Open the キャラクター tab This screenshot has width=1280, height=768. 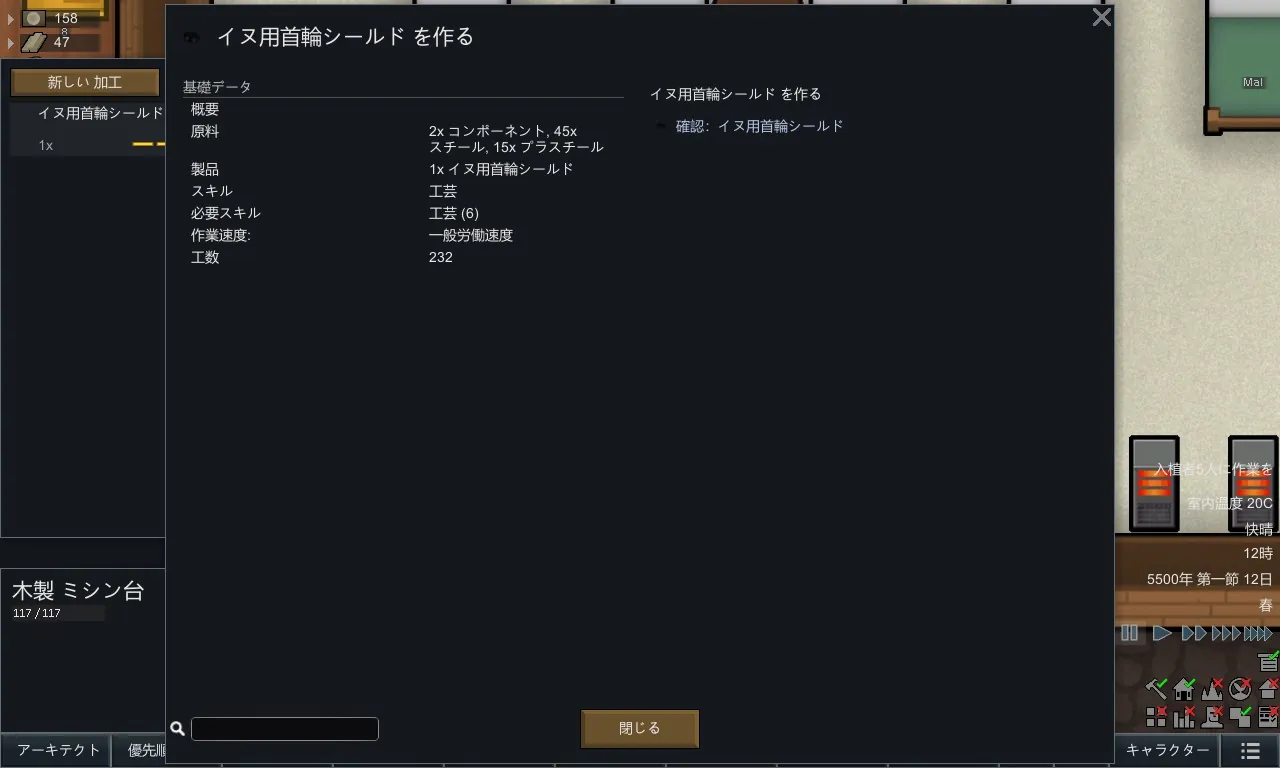1167,750
